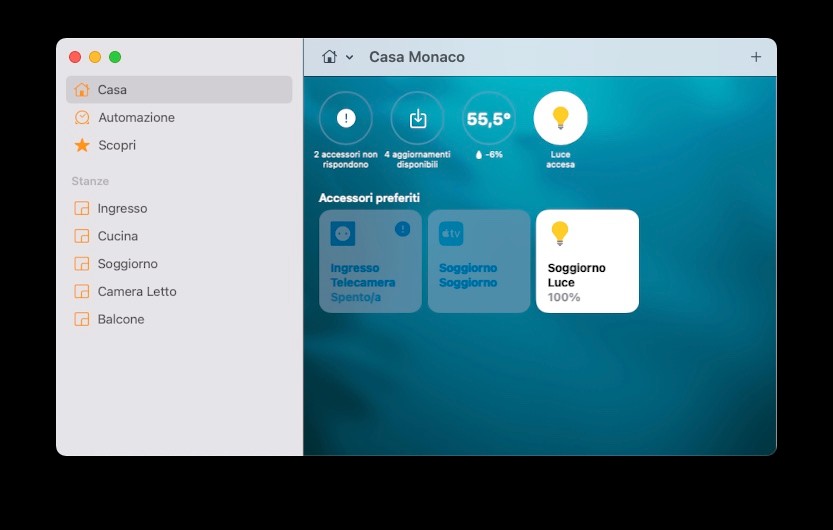Viewport: 833px width, 530px height.
Task: Open the Camera Letto room
Action: 137,292
